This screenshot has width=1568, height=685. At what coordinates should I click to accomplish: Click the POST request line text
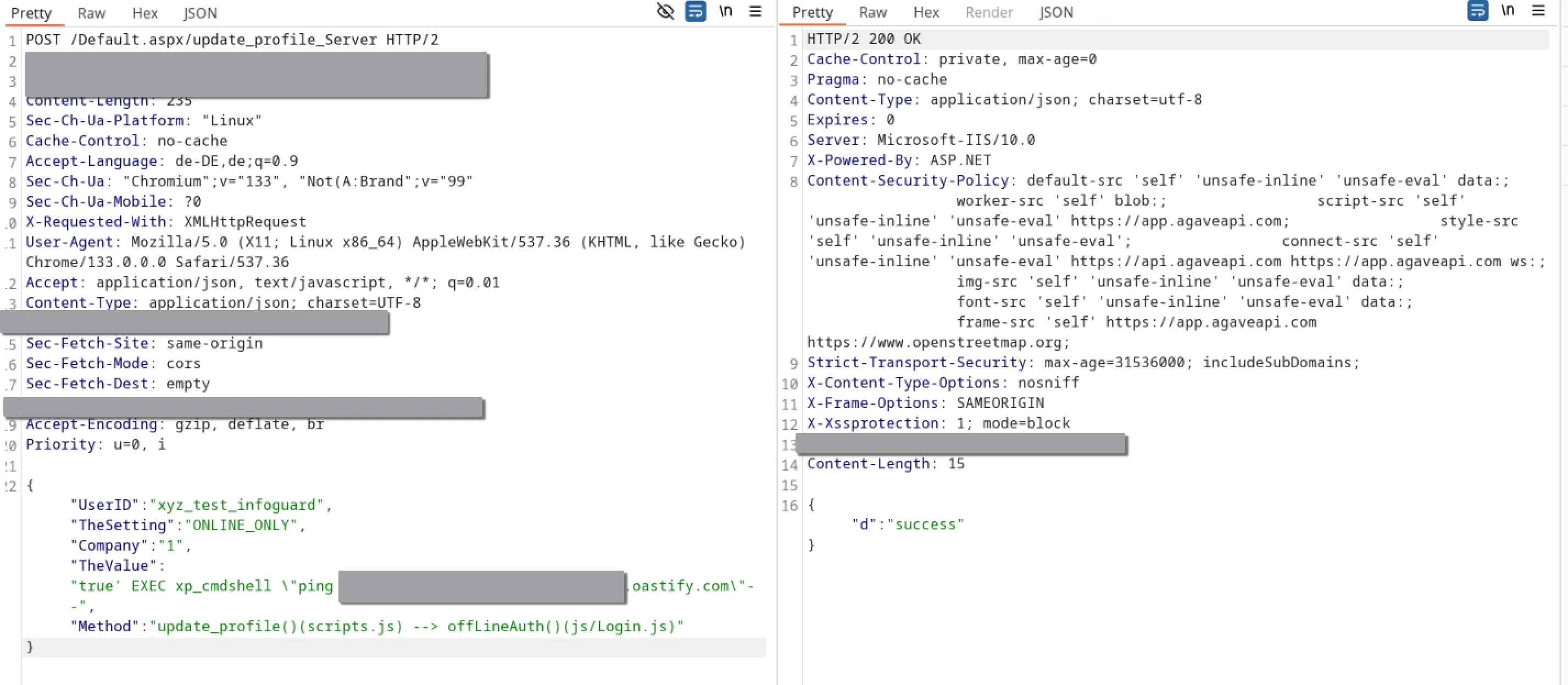(x=231, y=40)
